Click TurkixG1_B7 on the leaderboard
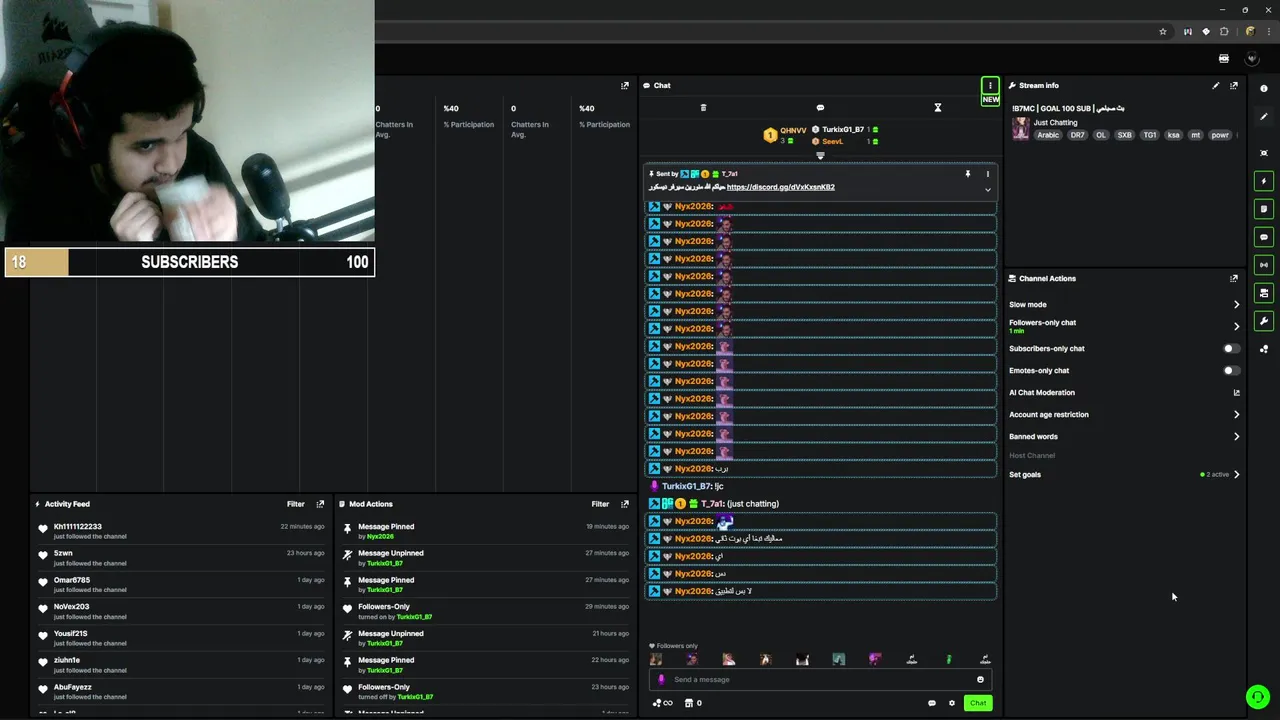Image resolution: width=1280 pixels, height=720 pixels. [843, 130]
